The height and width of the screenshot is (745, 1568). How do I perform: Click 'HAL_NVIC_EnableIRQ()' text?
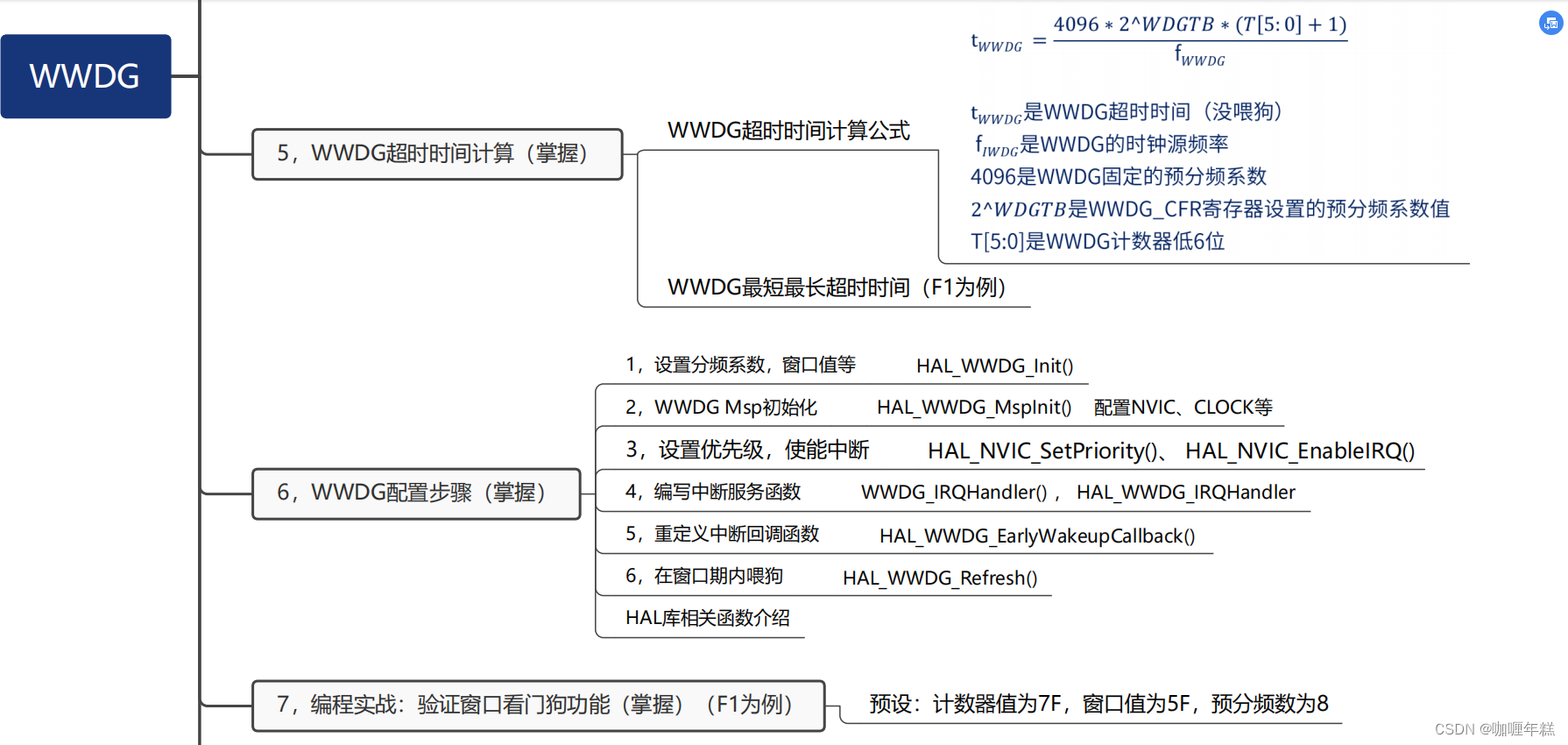[1300, 451]
